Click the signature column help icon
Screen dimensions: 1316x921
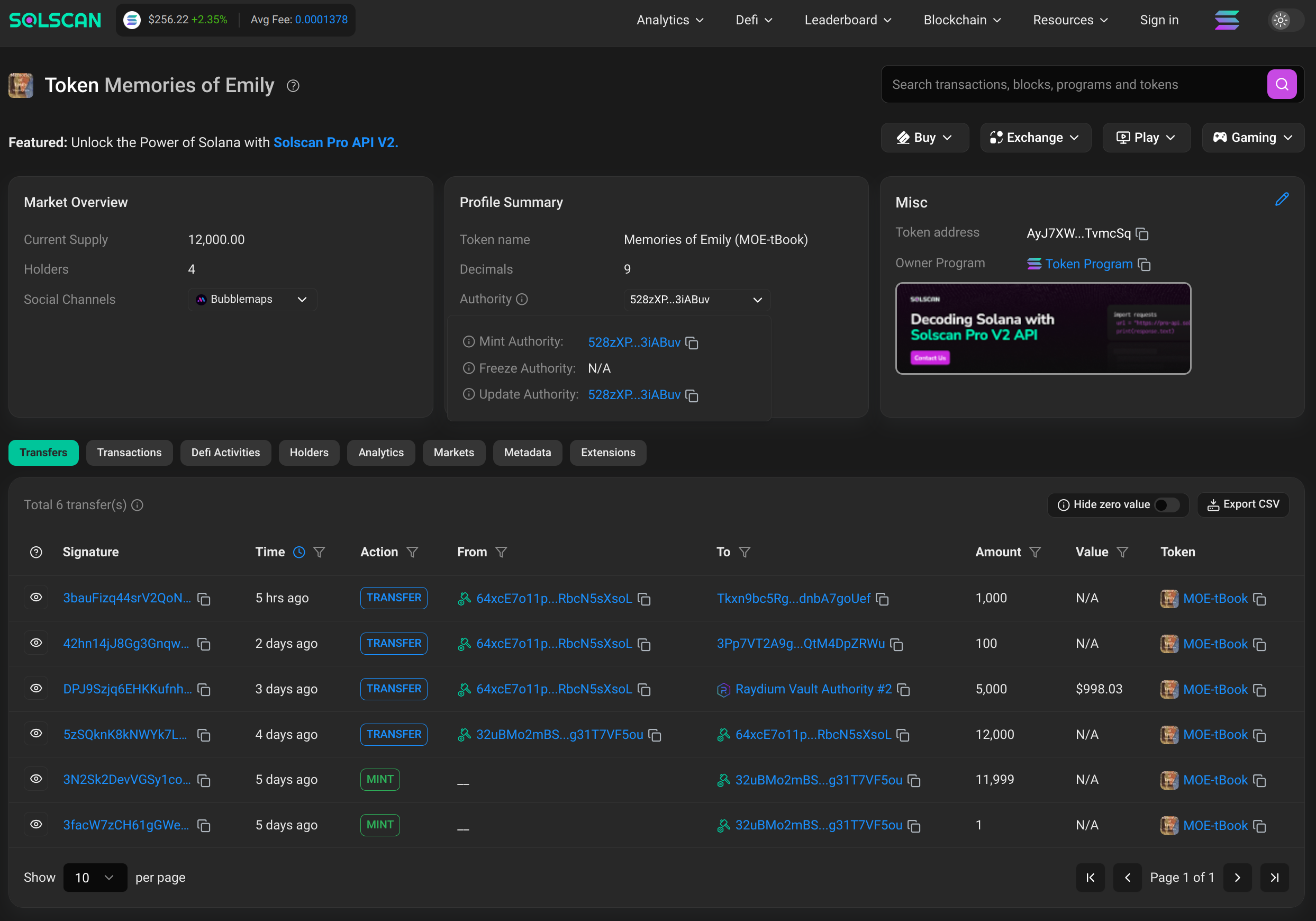[35, 552]
